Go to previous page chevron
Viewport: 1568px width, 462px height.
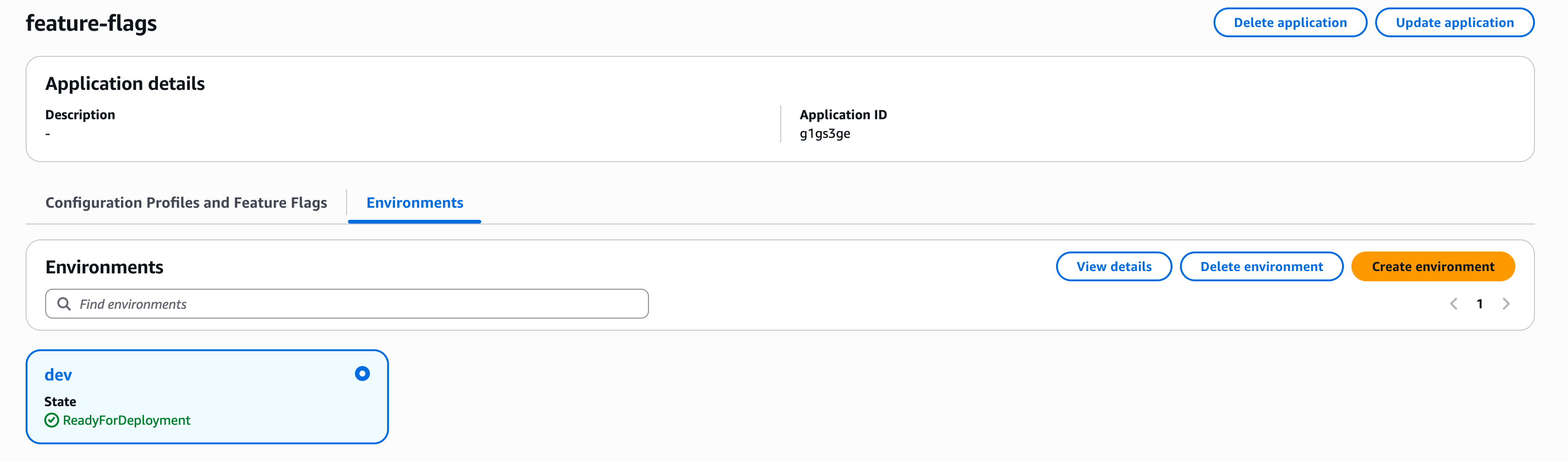click(1453, 304)
